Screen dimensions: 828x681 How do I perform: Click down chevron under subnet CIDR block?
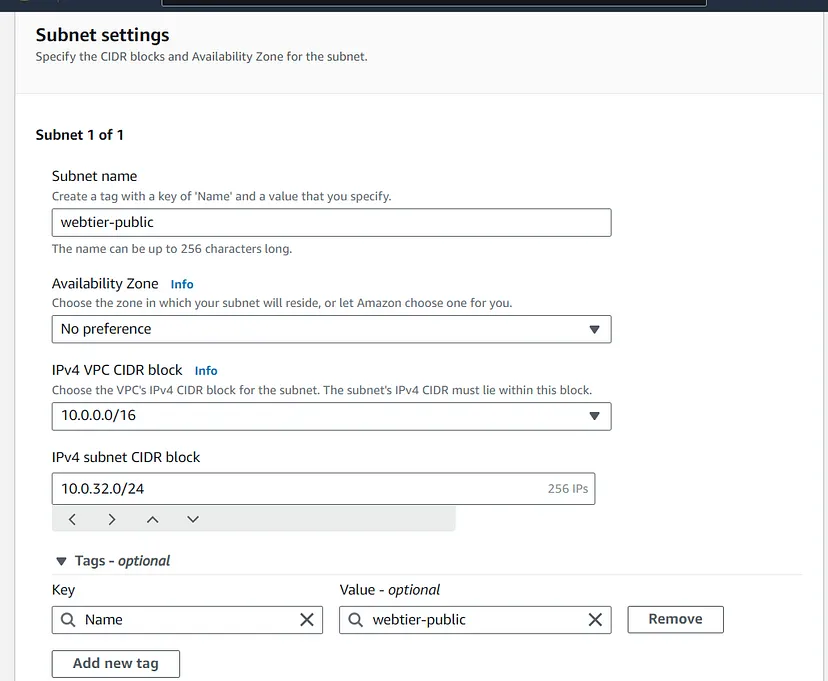pyautogui.click(x=193, y=519)
